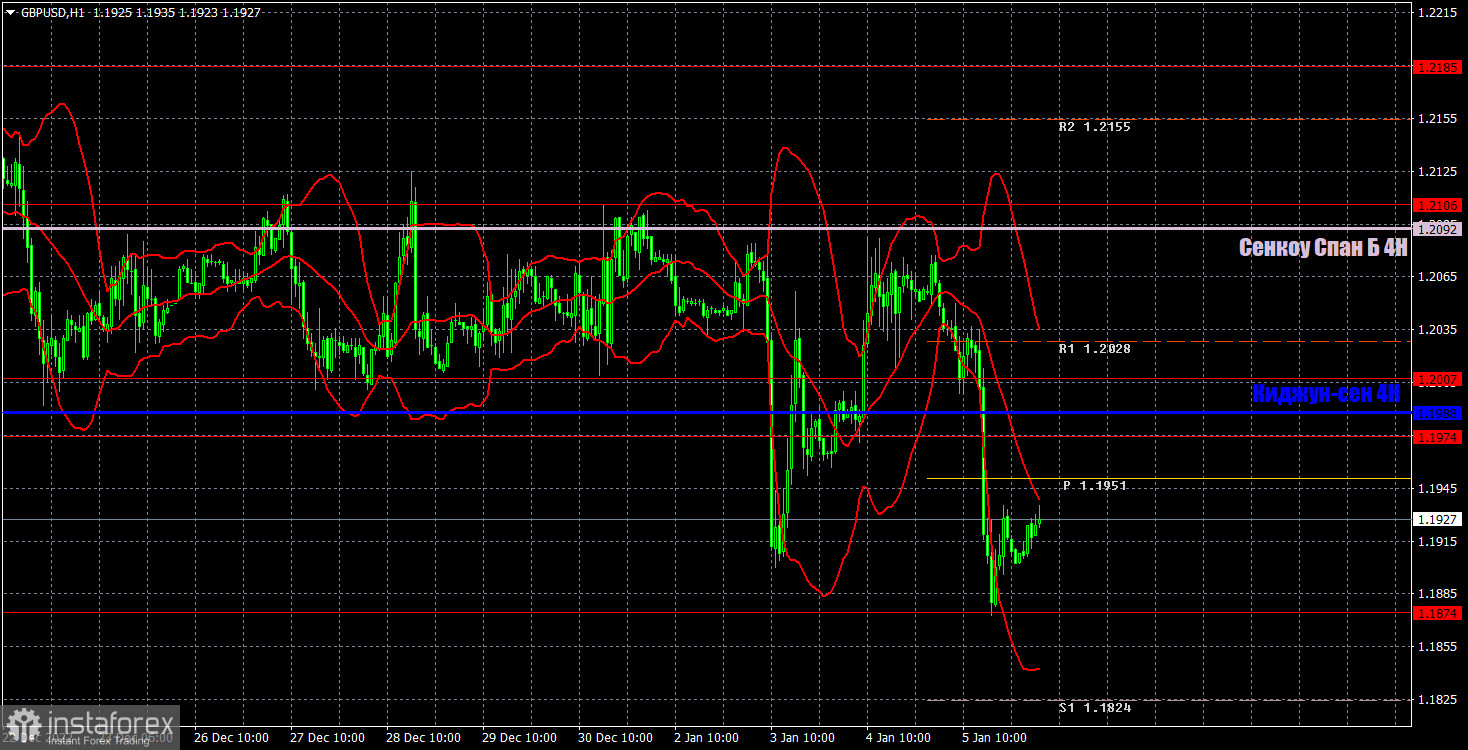1468x750 pixels.
Task: Select the Сенкоу Спан Б 4Н label
Action: 1323,248
